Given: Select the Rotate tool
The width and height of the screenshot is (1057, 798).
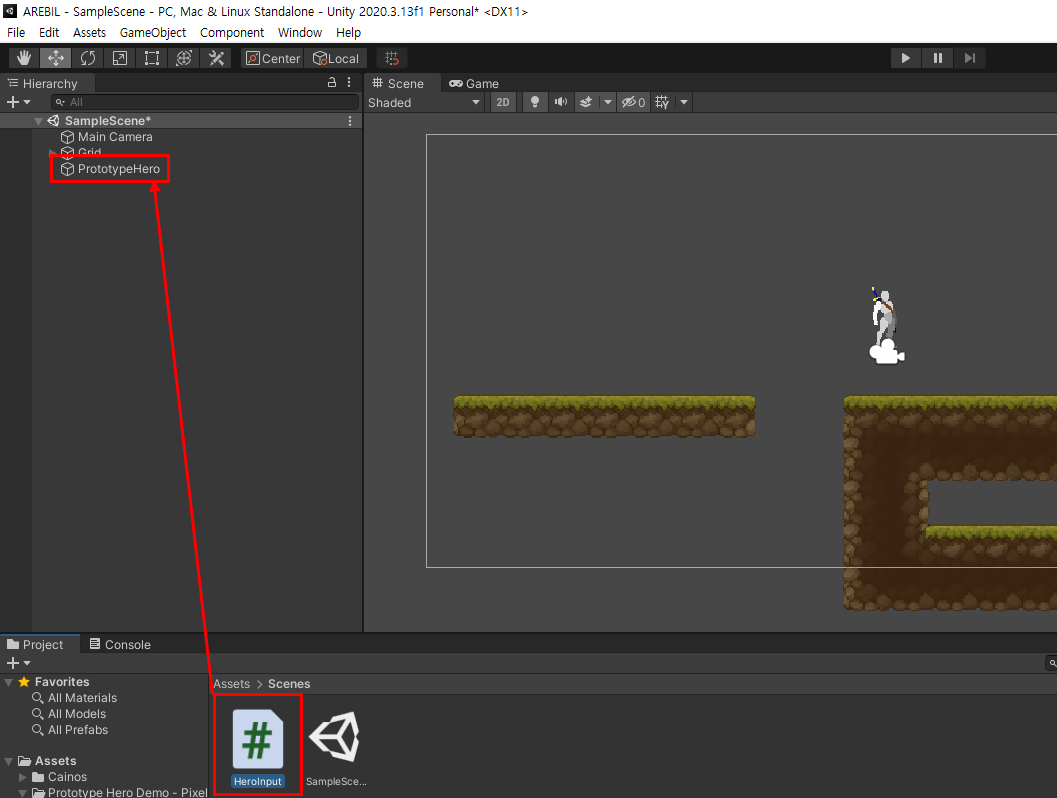Looking at the screenshot, I should 88,58.
